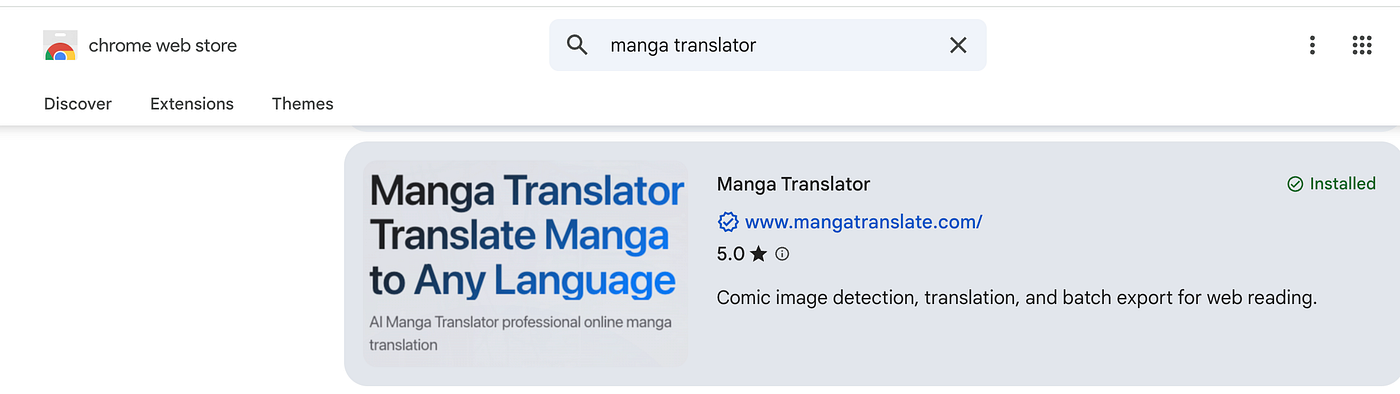Image resolution: width=1400 pixels, height=394 pixels.
Task: Click the "chrome web store" header text
Action: [x=163, y=45]
